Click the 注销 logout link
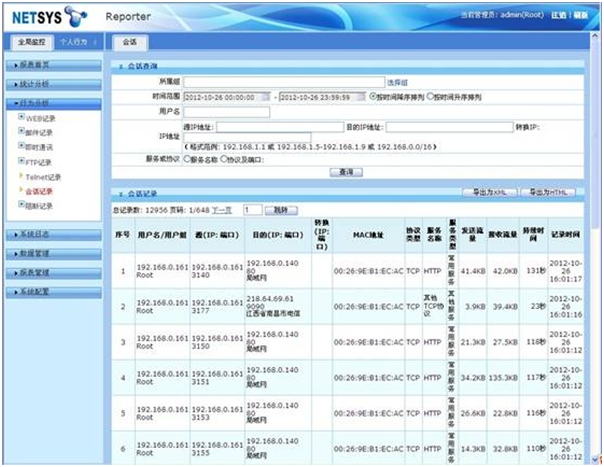The image size is (604, 467). click(x=558, y=16)
